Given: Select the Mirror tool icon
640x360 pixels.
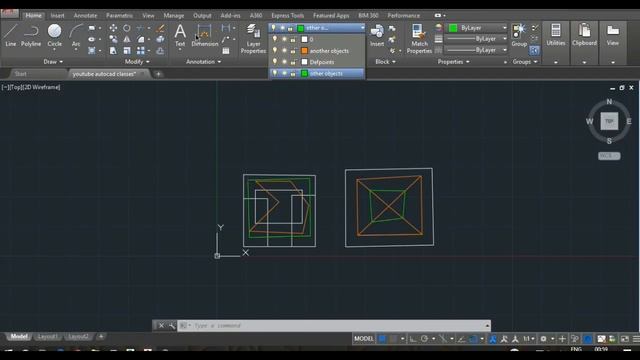Looking at the screenshot, I should tap(127, 39).
